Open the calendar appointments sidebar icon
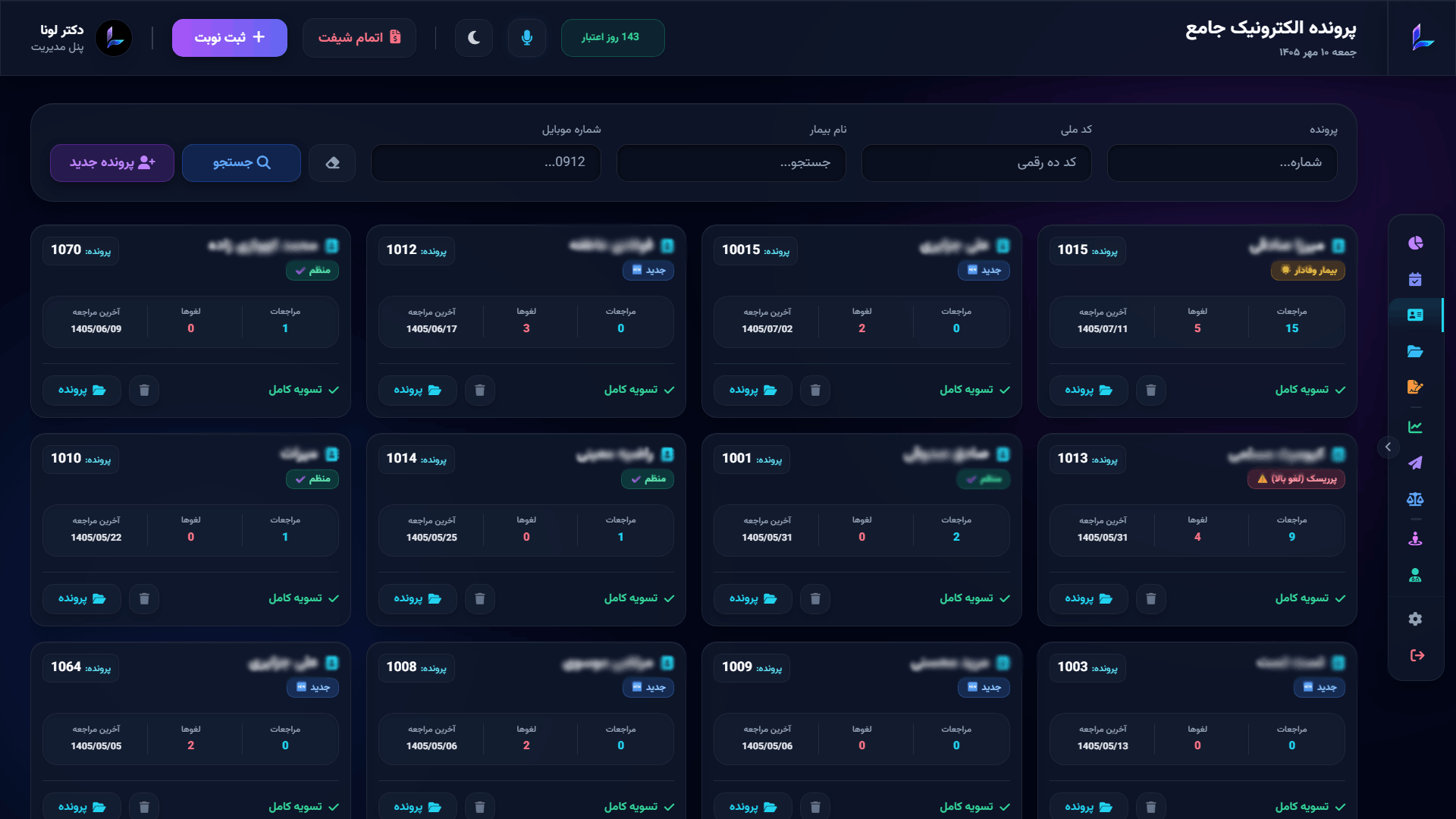This screenshot has width=1456, height=819. coord(1415,279)
